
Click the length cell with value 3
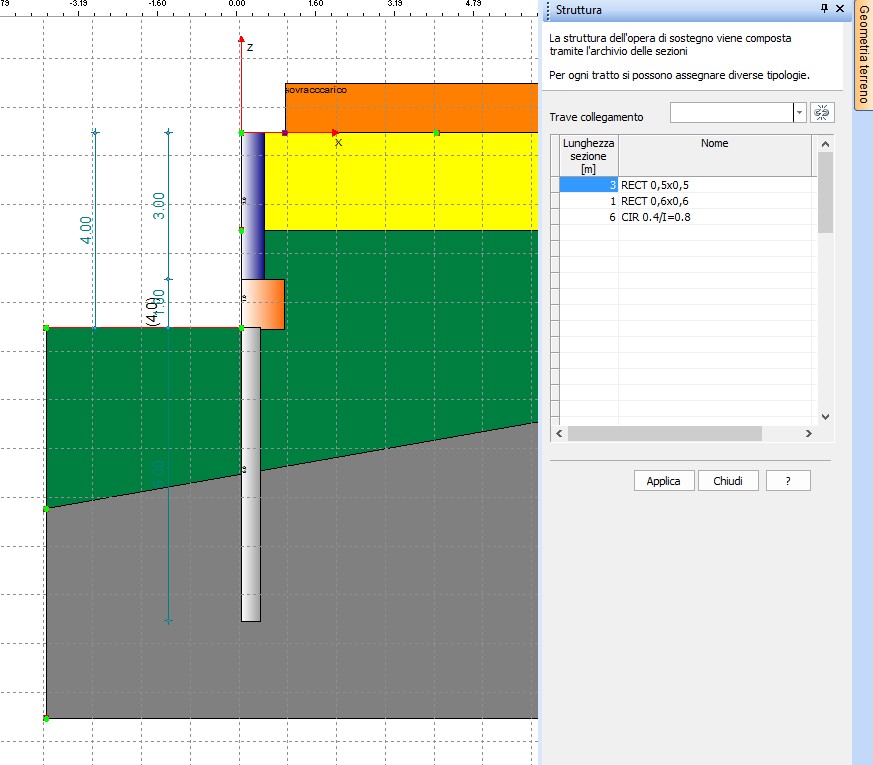[589, 185]
